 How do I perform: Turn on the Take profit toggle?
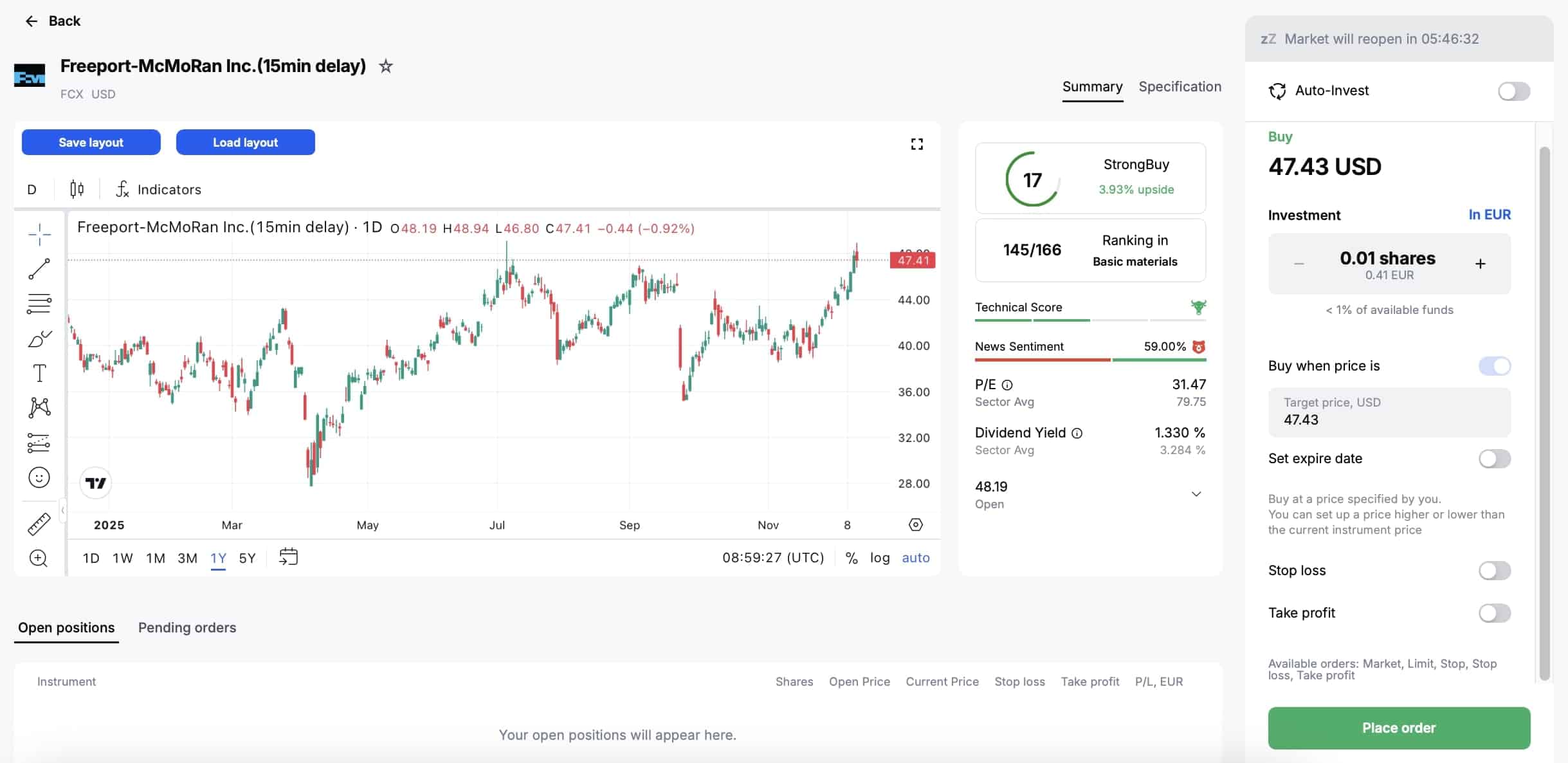[1494, 613]
